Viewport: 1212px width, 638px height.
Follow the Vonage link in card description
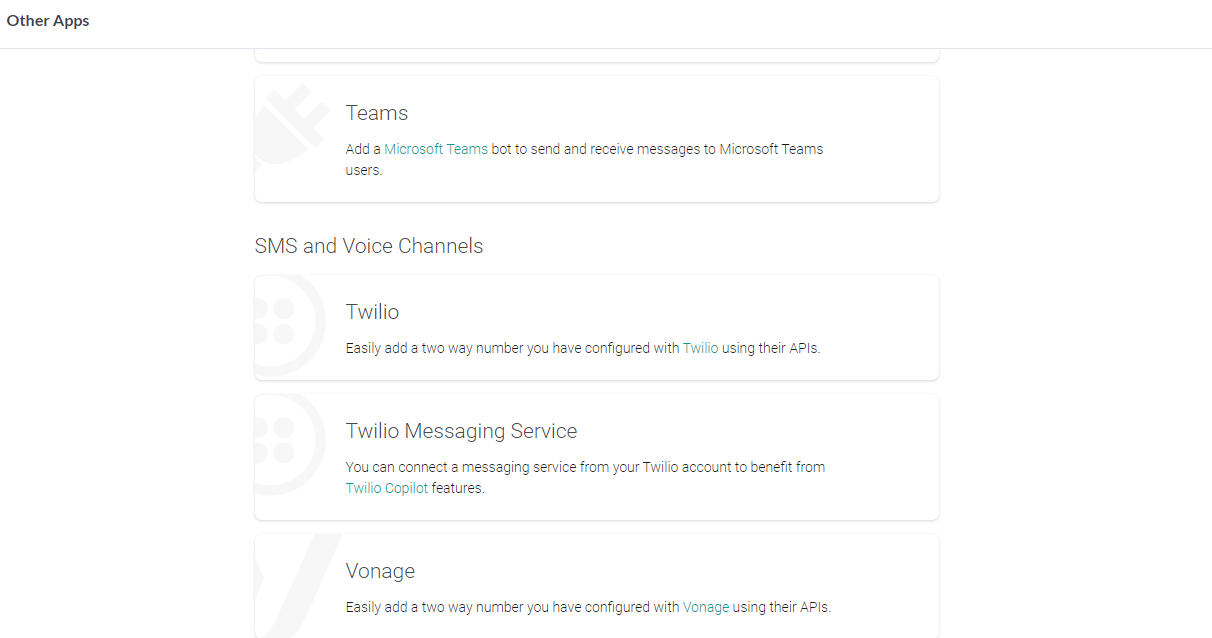point(706,607)
